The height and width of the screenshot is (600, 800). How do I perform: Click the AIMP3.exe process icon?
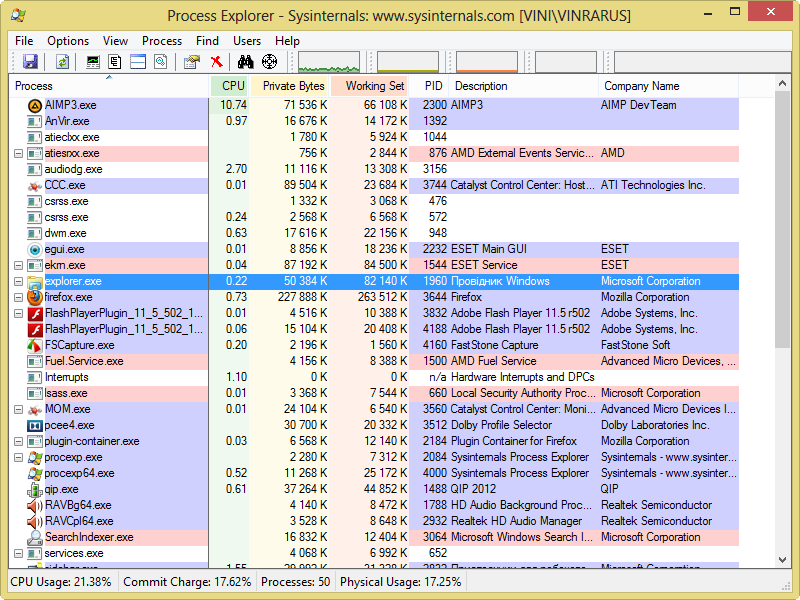click(35, 106)
